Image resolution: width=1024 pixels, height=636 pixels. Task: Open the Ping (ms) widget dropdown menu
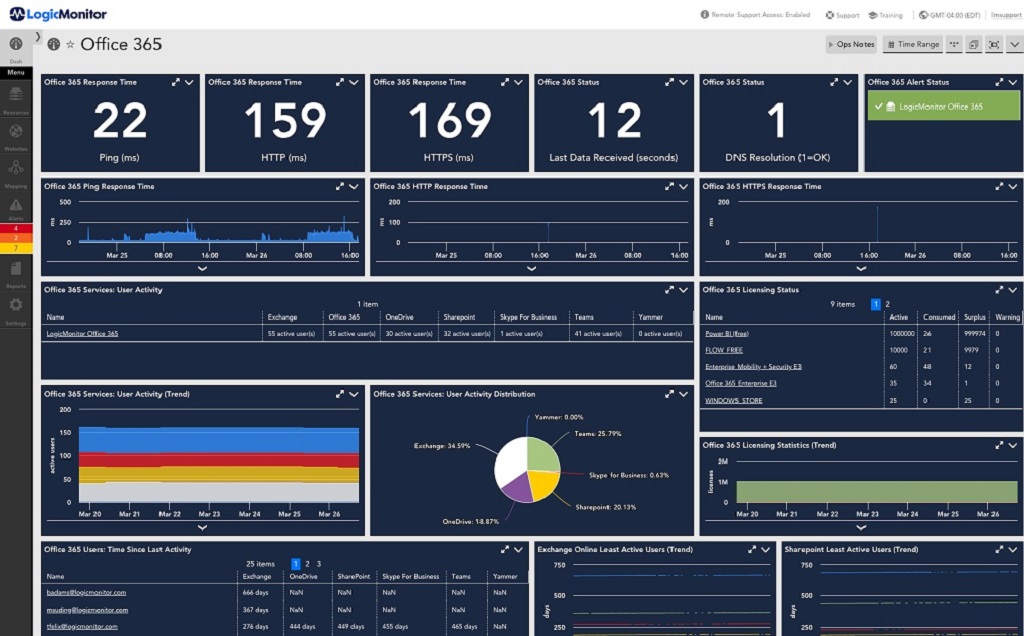[x=189, y=82]
